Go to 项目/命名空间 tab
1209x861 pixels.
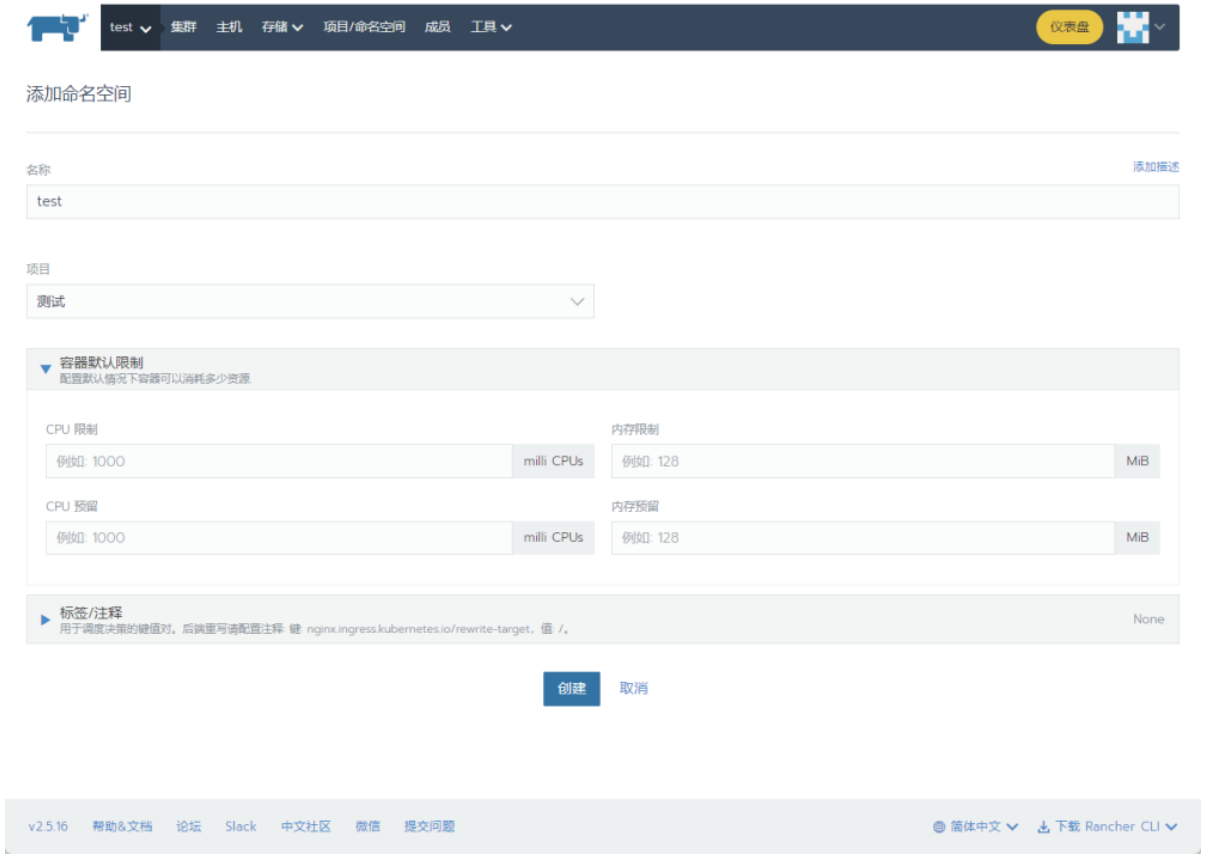[x=364, y=28]
